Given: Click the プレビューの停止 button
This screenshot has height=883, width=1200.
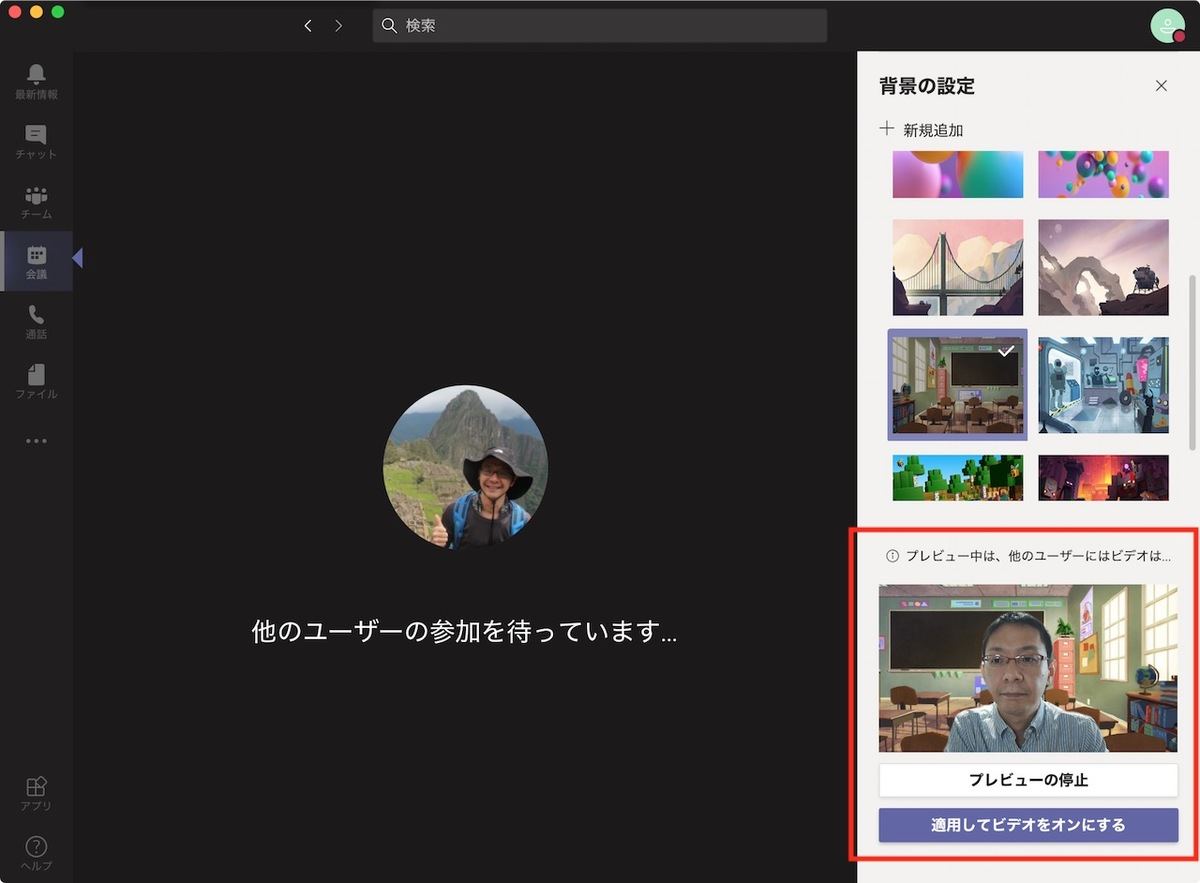Looking at the screenshot, I should 1028,780.
